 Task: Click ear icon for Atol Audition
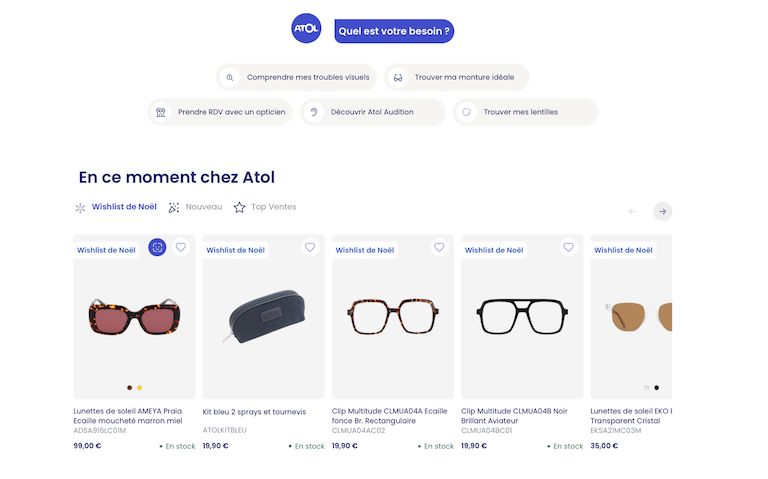pos(314,112)
